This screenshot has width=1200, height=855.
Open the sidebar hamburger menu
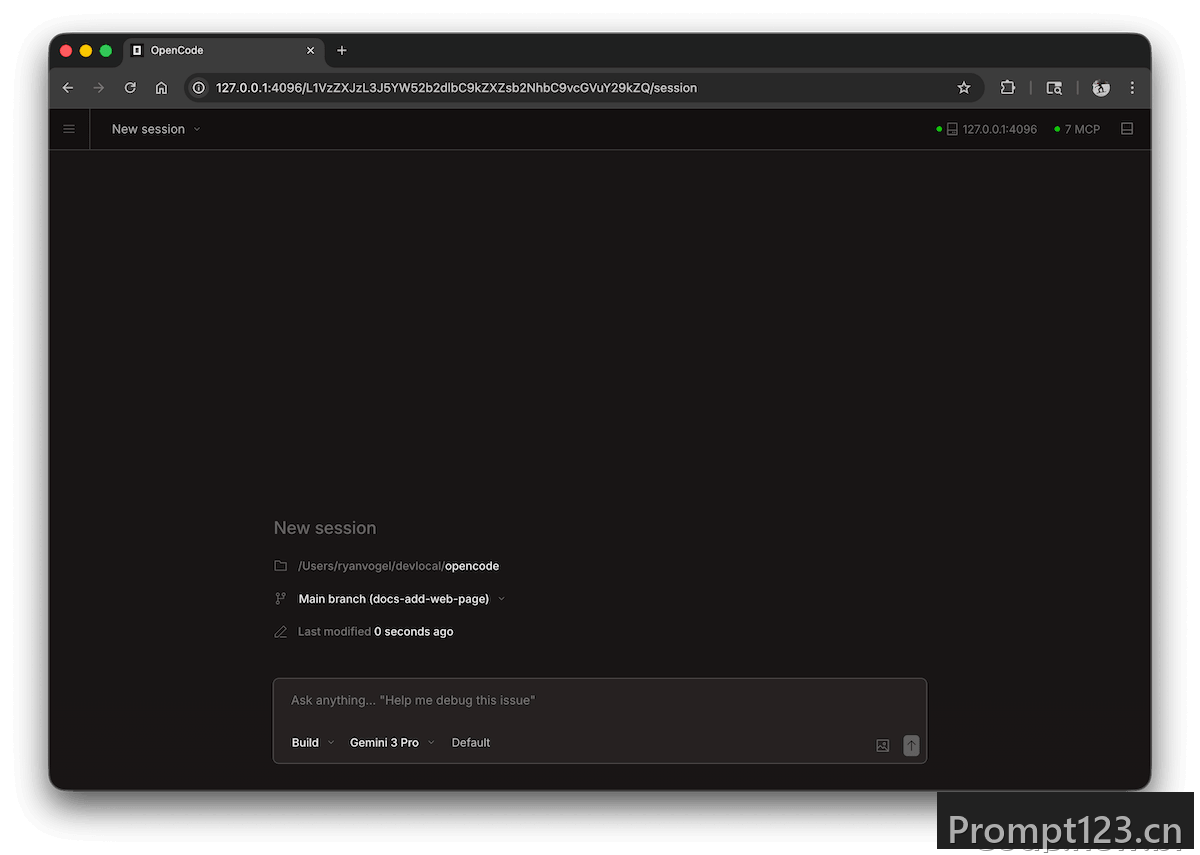[69, 129]
